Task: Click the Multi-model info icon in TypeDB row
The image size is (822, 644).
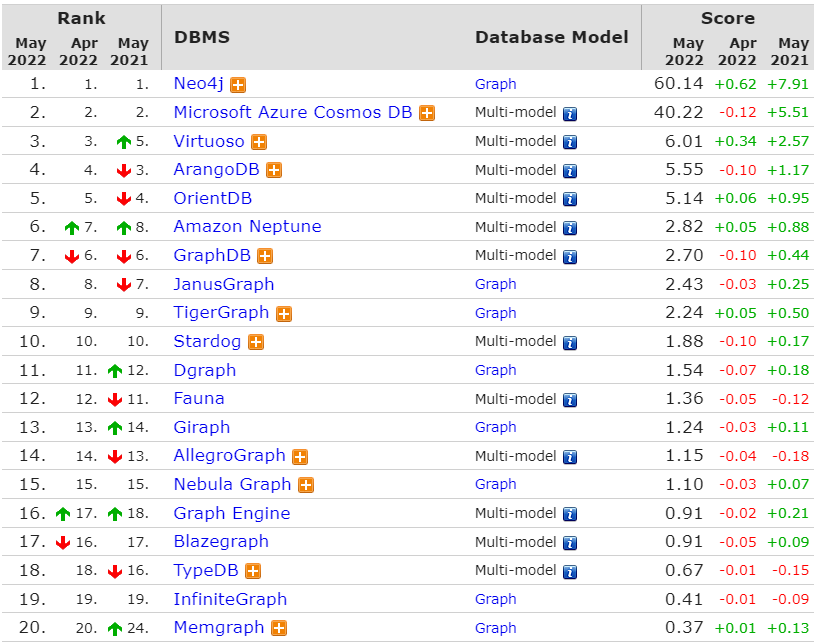Action: (570, 572)
